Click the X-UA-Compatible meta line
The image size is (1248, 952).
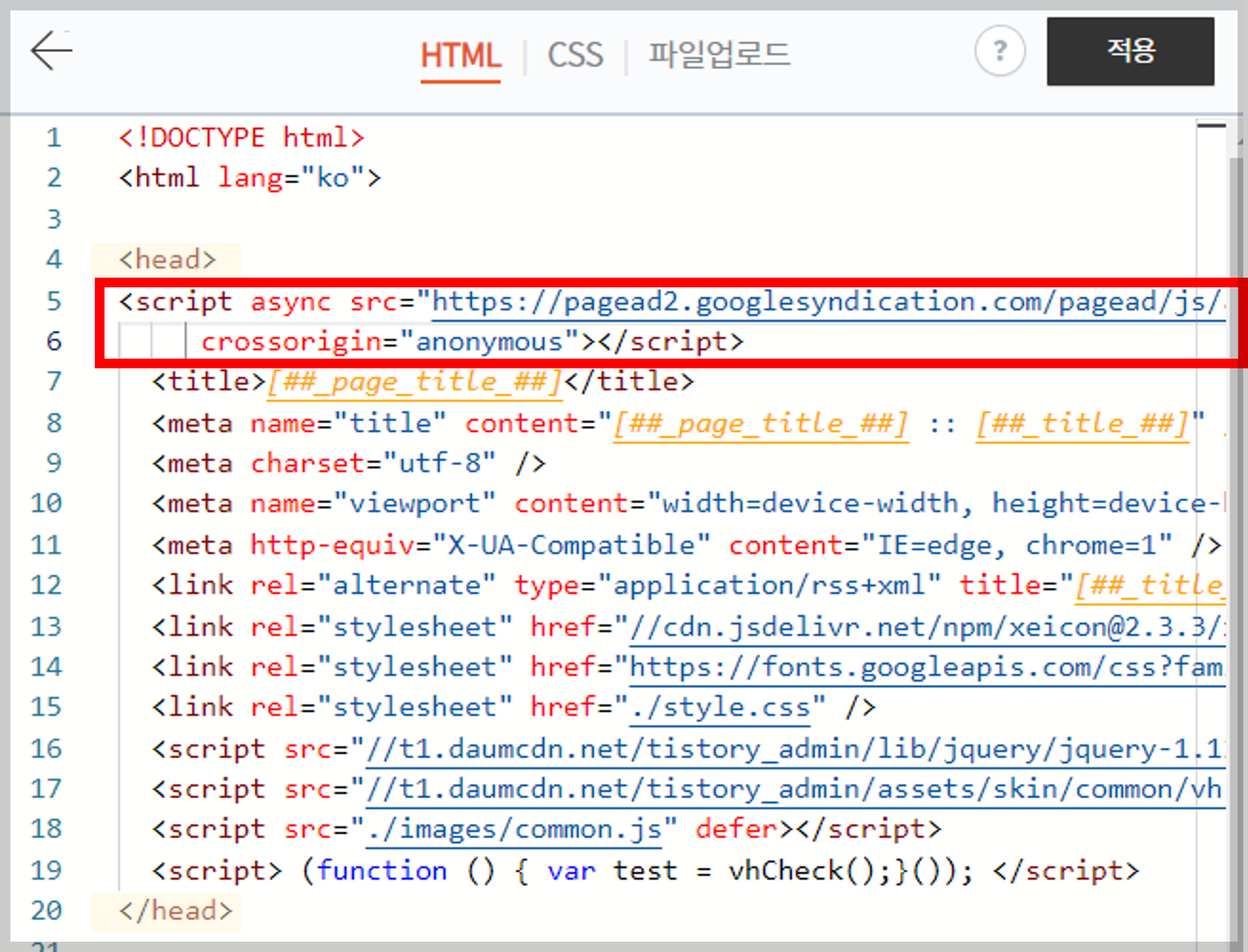[x=687, y=545]
